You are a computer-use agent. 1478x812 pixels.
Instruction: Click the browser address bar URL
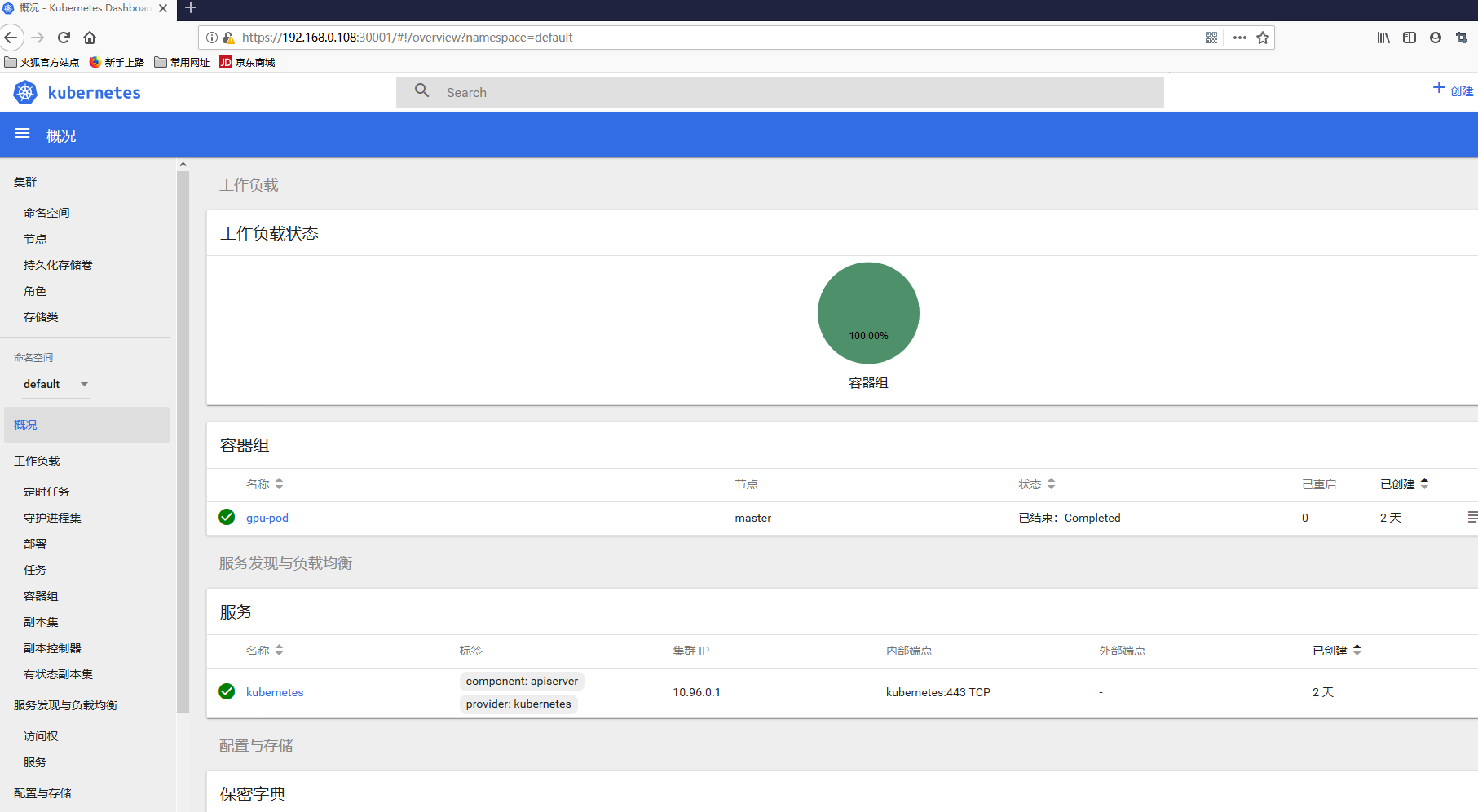(408, 38)
